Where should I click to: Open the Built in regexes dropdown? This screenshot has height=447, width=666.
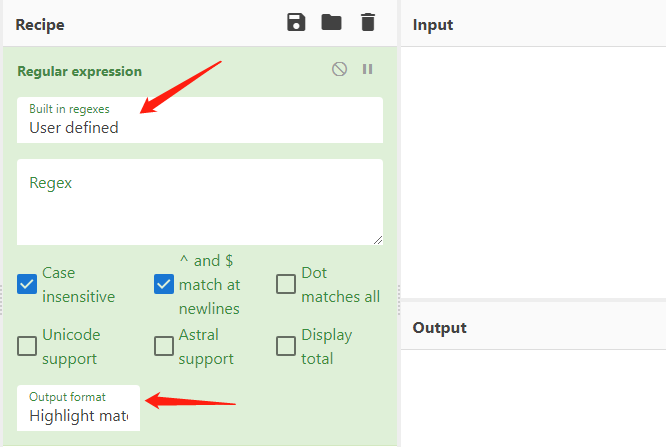click(200, 120)
